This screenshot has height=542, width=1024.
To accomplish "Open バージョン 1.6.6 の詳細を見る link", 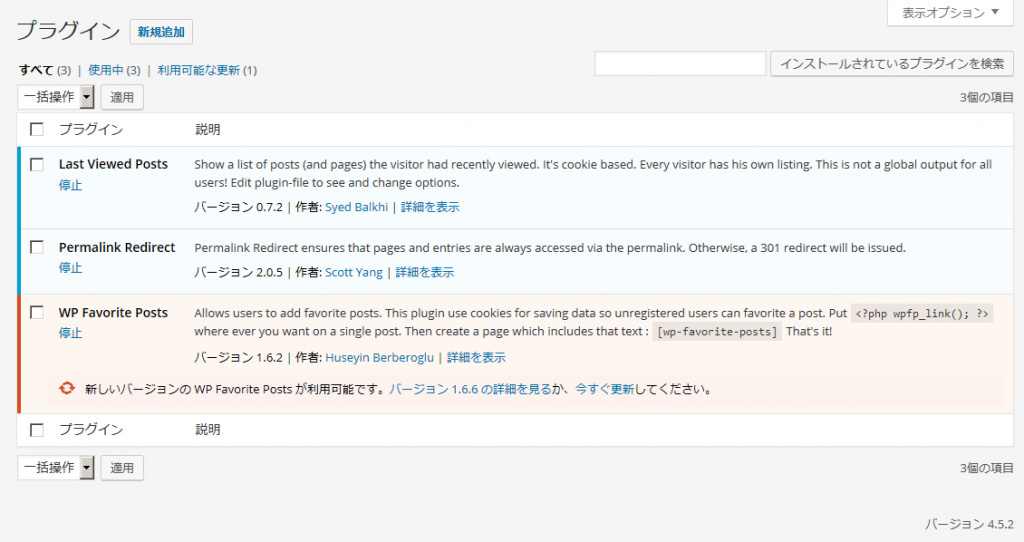I will click(x=470, y=389).
